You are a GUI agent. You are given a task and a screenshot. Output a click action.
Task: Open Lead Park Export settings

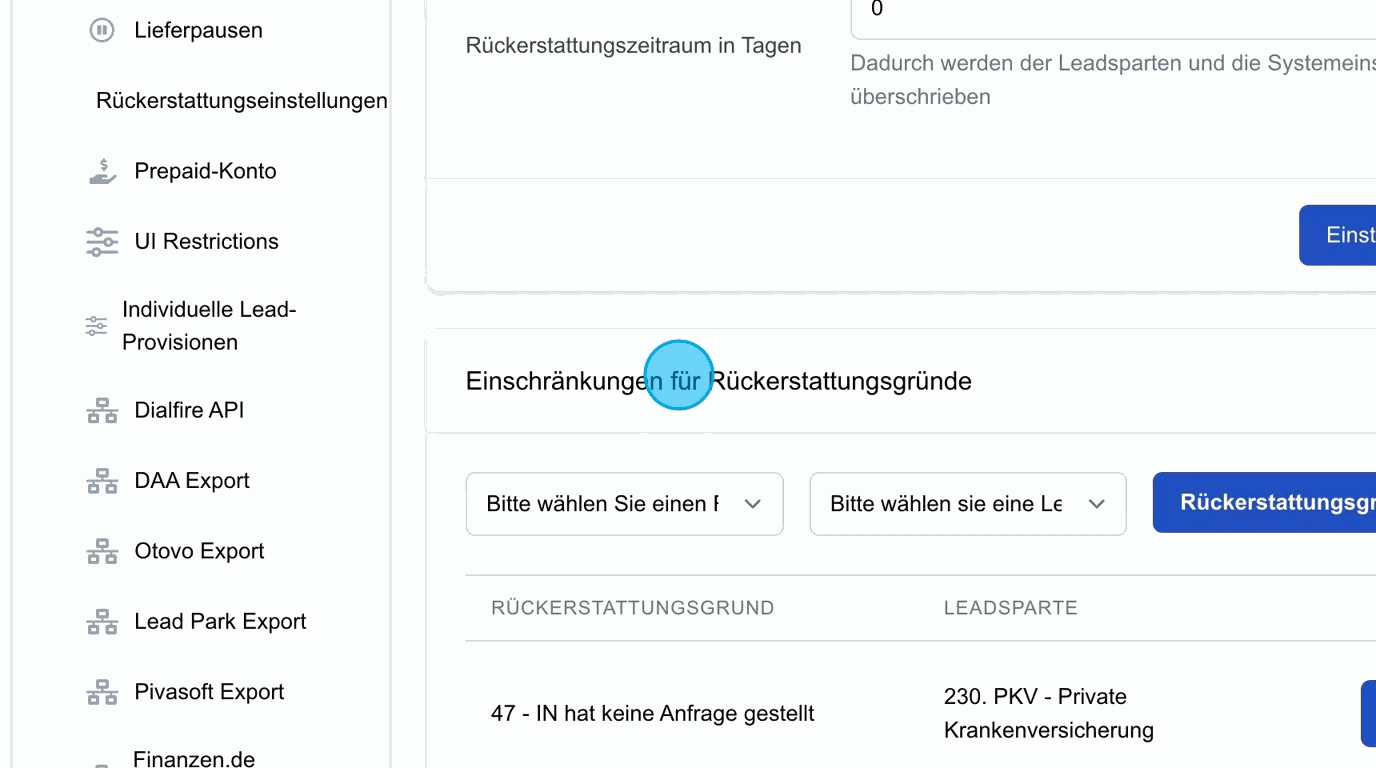(221, 621)
